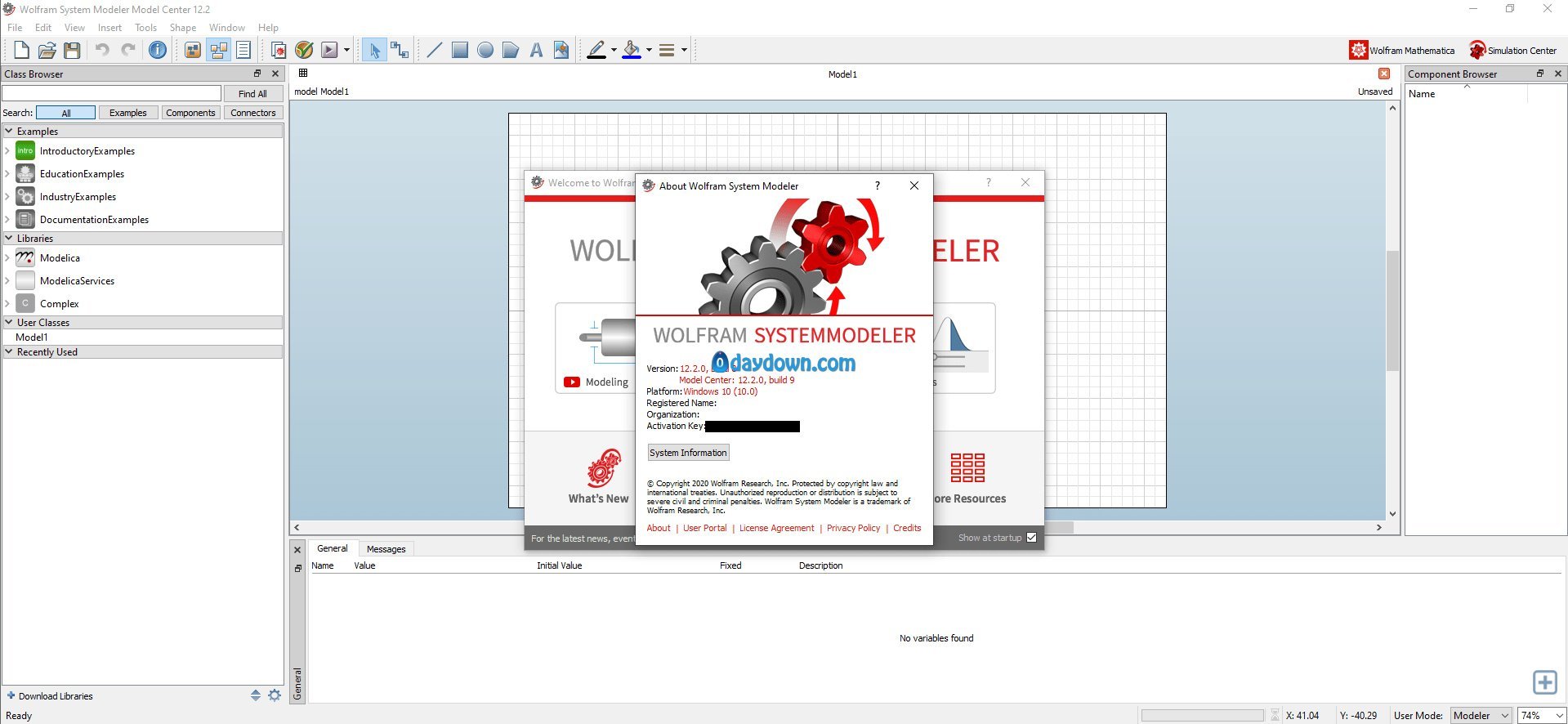Viewport: 1568px width, 724px height.
Task: Open the Privacy Policy link
Action: pos(853,528)
